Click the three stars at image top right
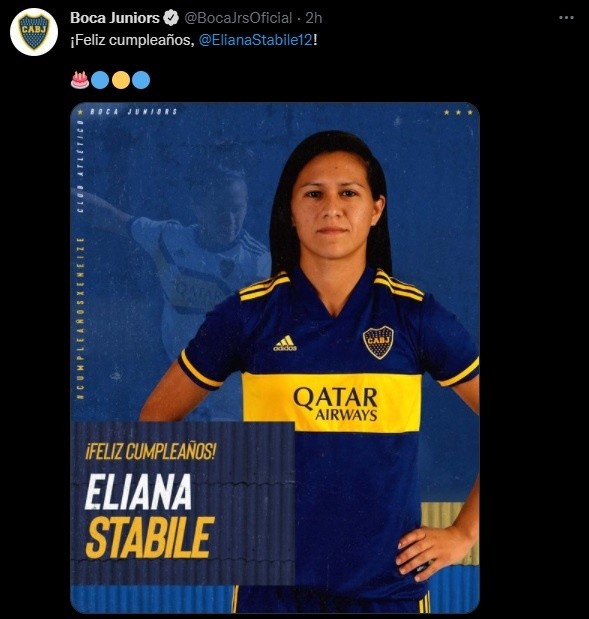 [458, 113]
